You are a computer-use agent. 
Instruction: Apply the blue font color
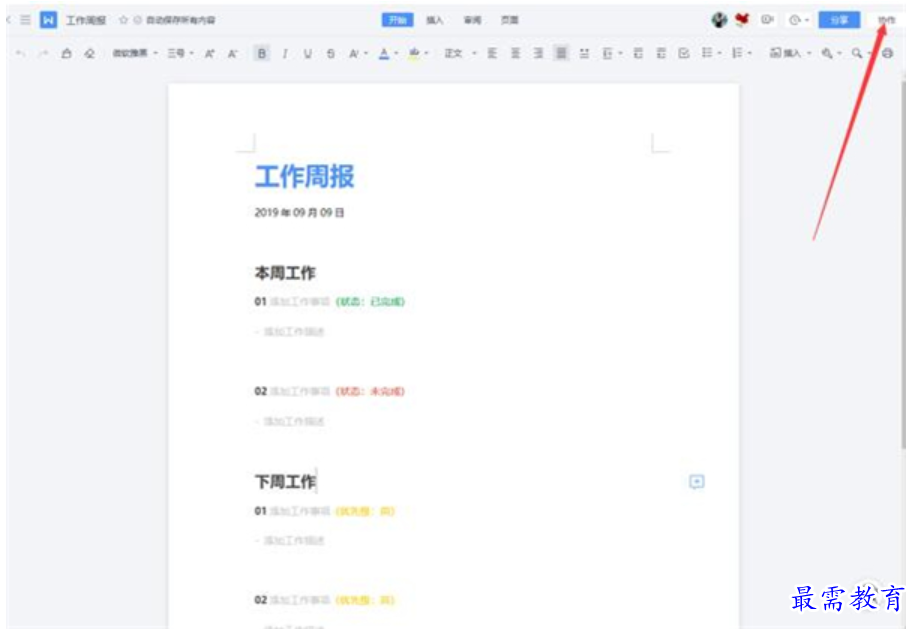tap(384, 54)
